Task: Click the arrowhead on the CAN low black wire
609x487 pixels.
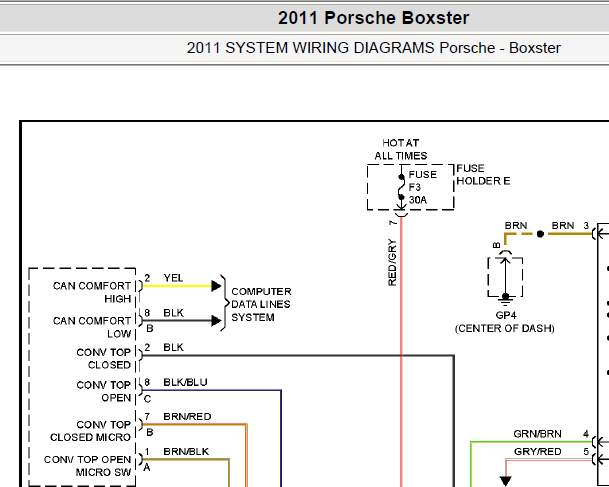Action: click(x=216, y=321)
